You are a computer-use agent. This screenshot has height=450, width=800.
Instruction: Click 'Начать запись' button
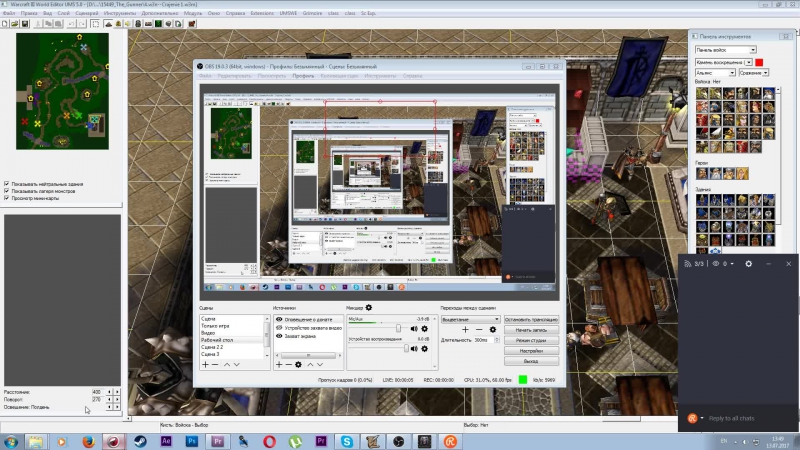(x=531, y=330)
